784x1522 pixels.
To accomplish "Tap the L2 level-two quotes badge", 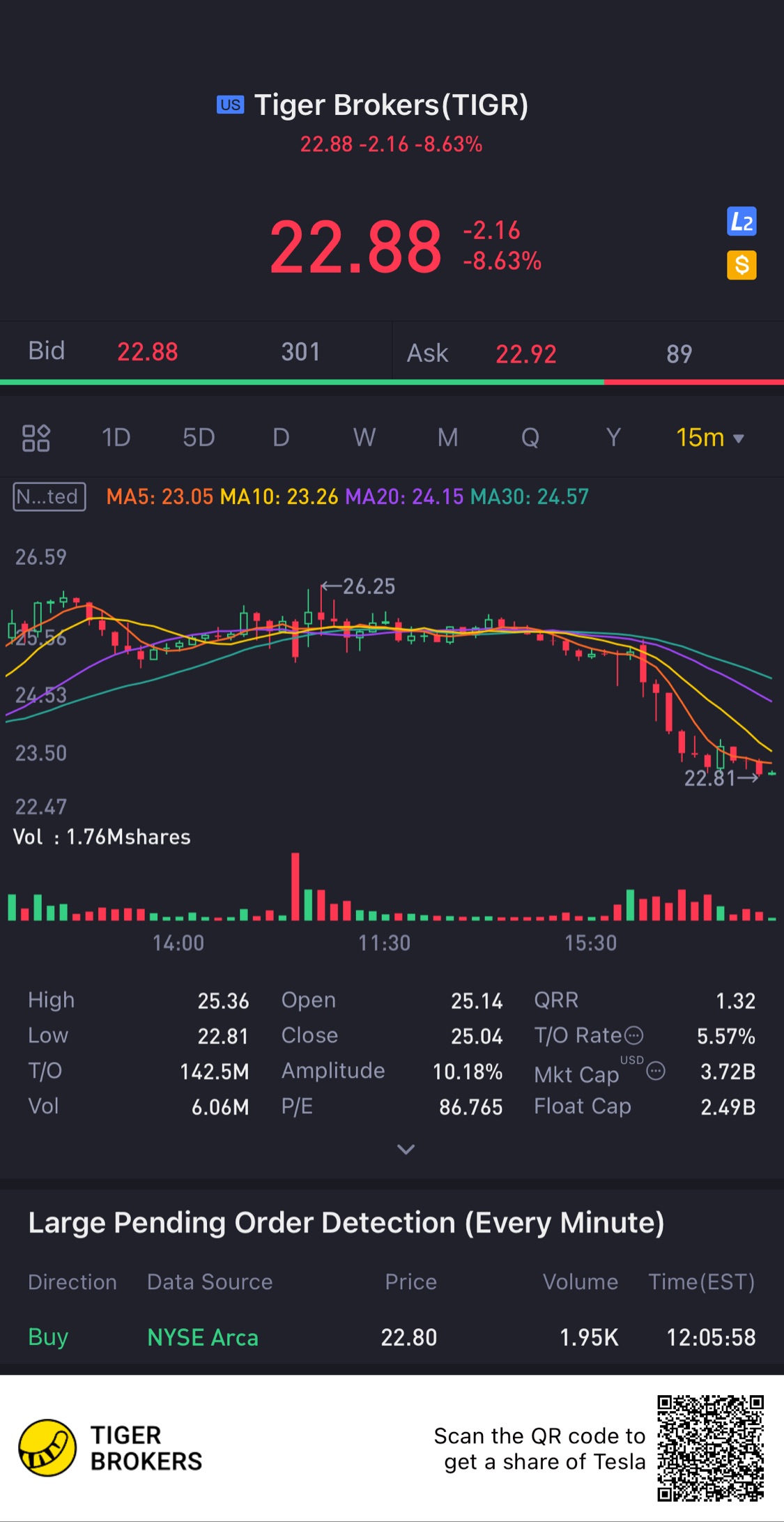I will [741, 222].
